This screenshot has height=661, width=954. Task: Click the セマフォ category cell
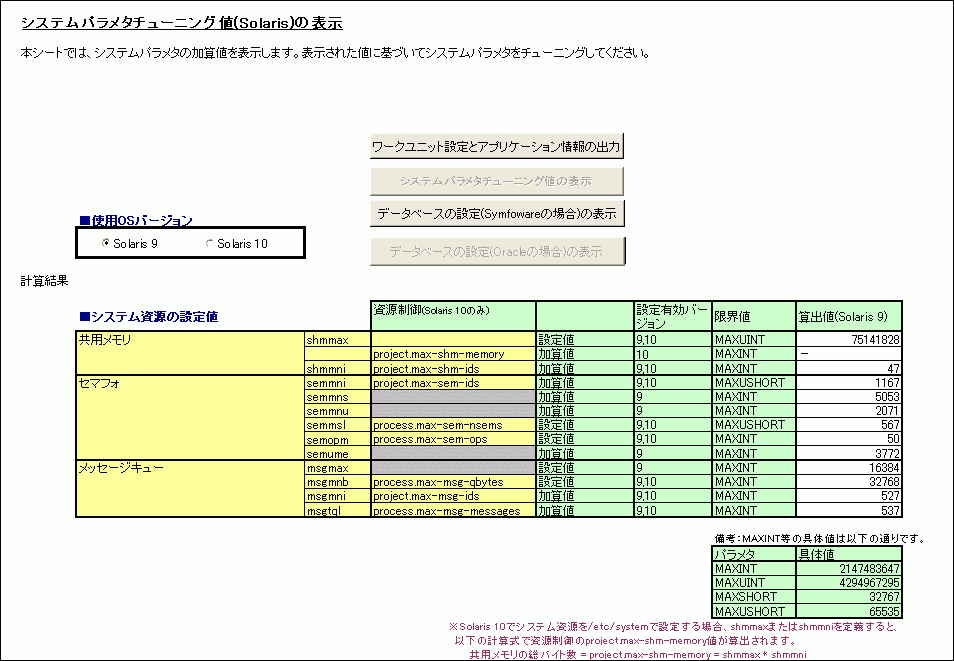click(x=190, y=383)
